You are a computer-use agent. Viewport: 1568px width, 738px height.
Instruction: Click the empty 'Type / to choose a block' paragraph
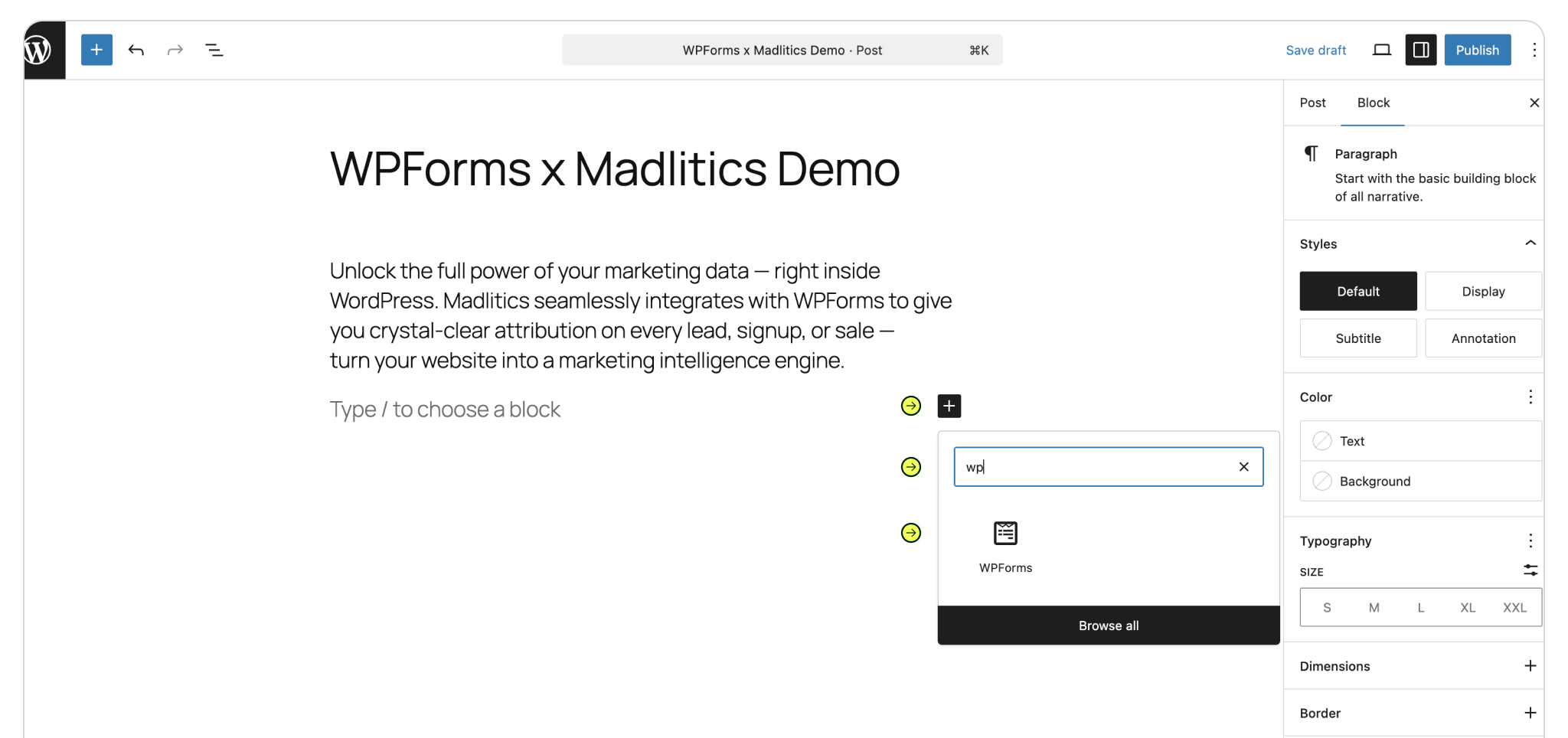click(445, 410)
